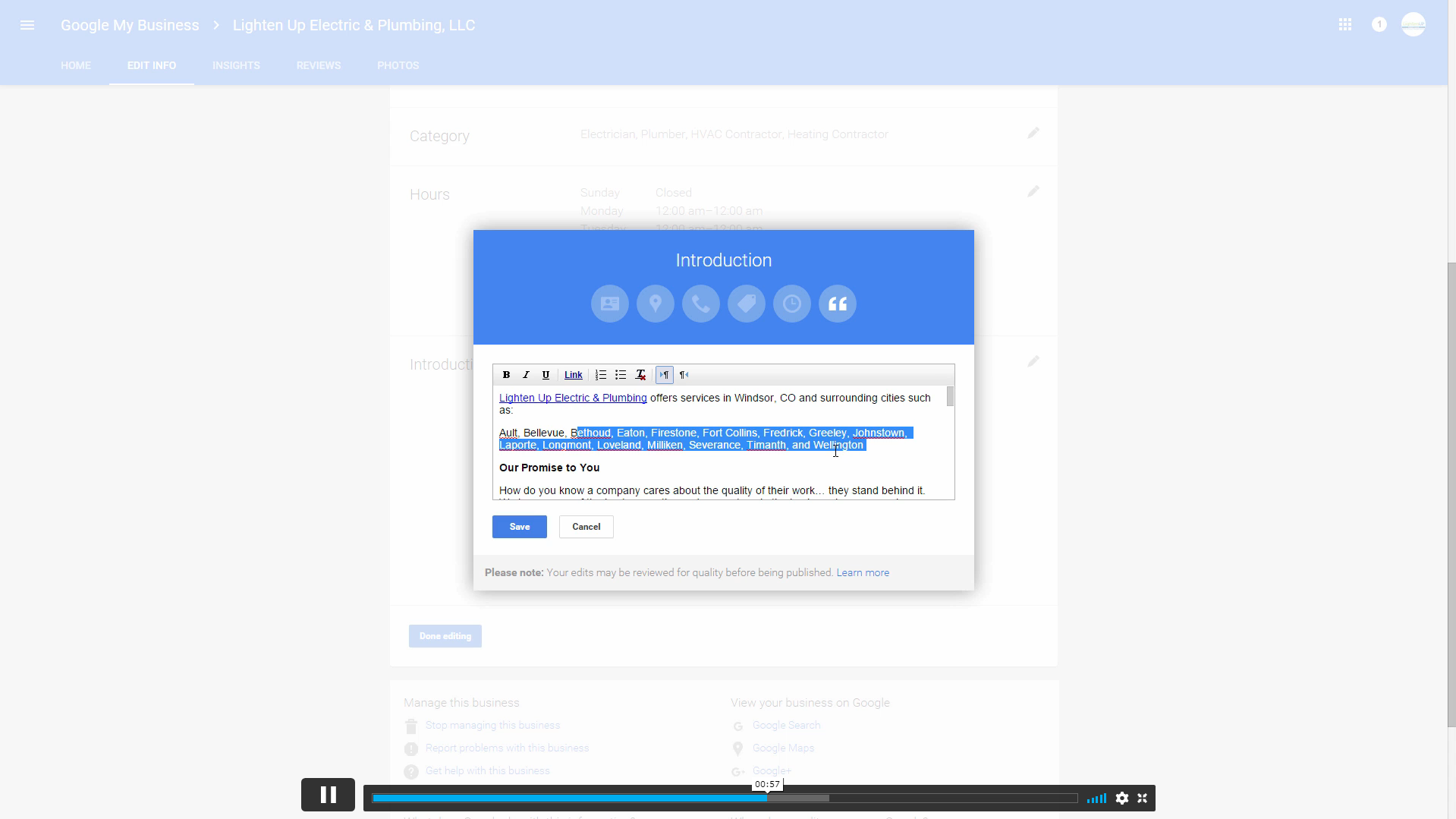Cancel the introduction dialog
The image size is (1456, 819).
(x=586, y=527)
